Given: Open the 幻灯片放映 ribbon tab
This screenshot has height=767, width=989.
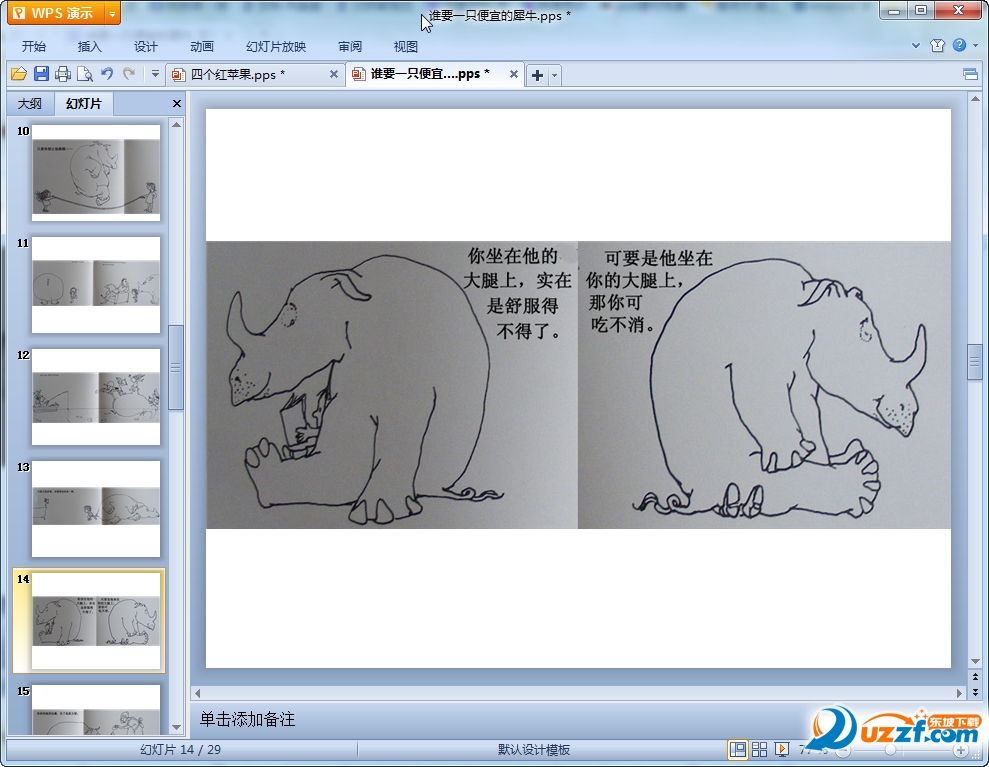Looking at the screenshot, I should coord(276,47).
